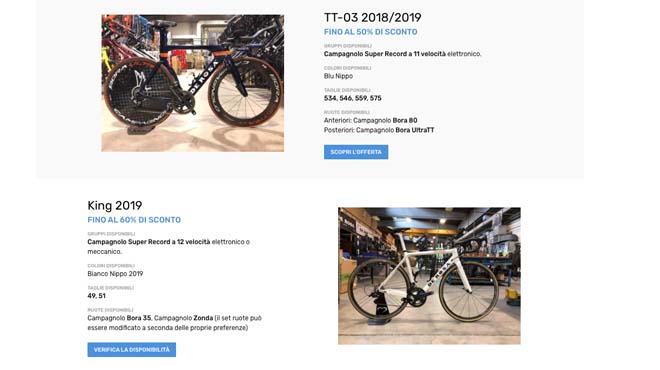Click the Bianco Nippo 2019 color text
This screenshot has height=370, width=660.
[115, 274]
